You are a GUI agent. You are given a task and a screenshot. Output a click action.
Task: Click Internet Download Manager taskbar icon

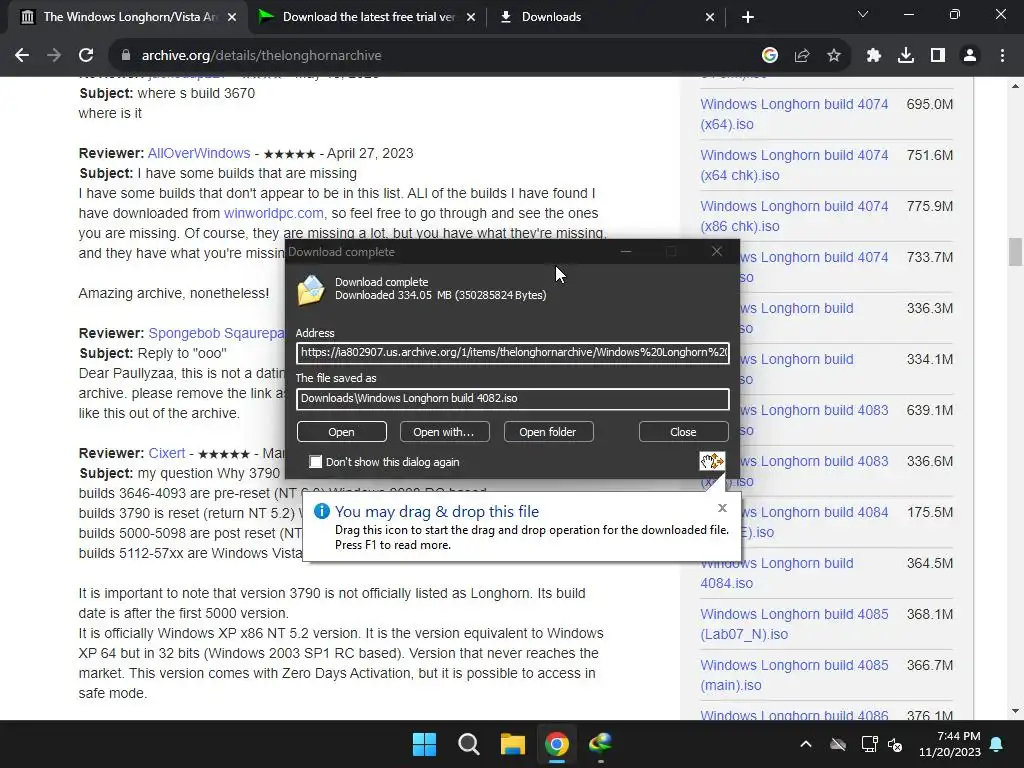pos(601,744)
